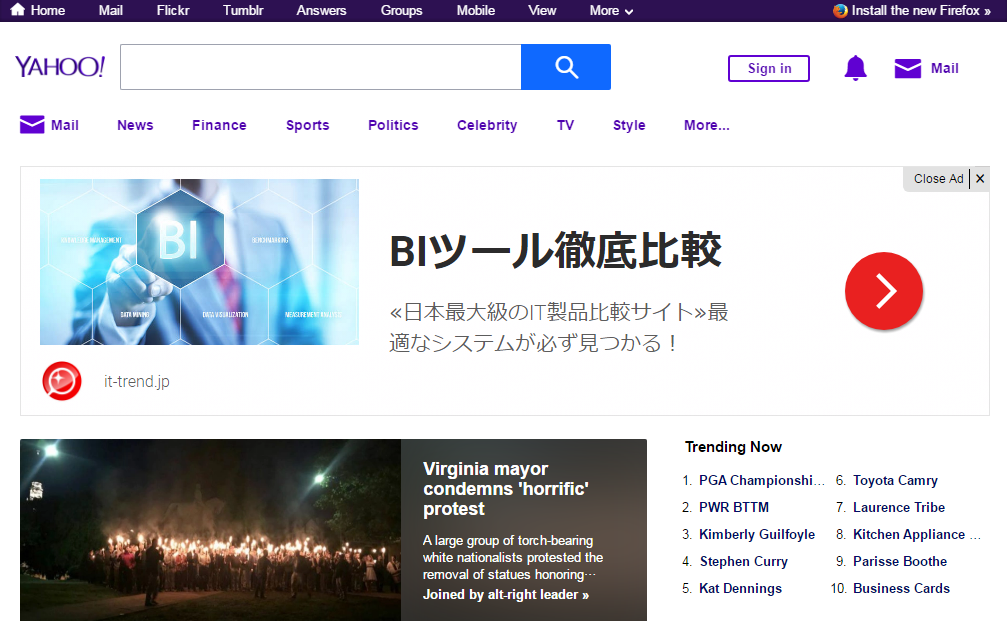Open trending Parisse Boothe
1007x621 pixels.
click(x=900, y=561)
